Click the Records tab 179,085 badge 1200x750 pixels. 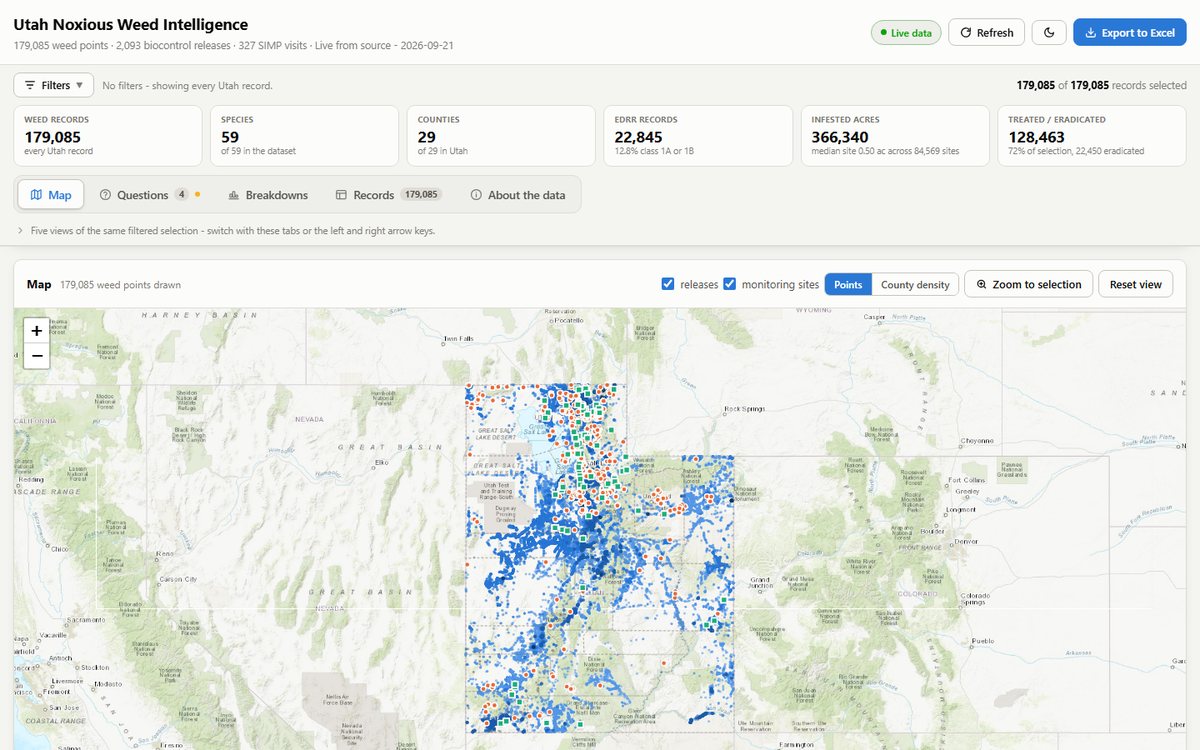pos(421,194)
